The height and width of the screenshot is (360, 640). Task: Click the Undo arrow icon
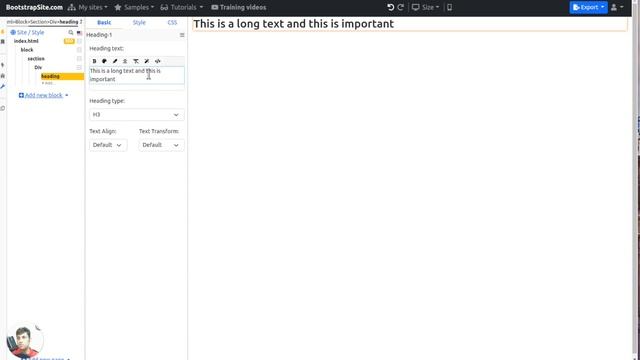(x=390, y=7)
